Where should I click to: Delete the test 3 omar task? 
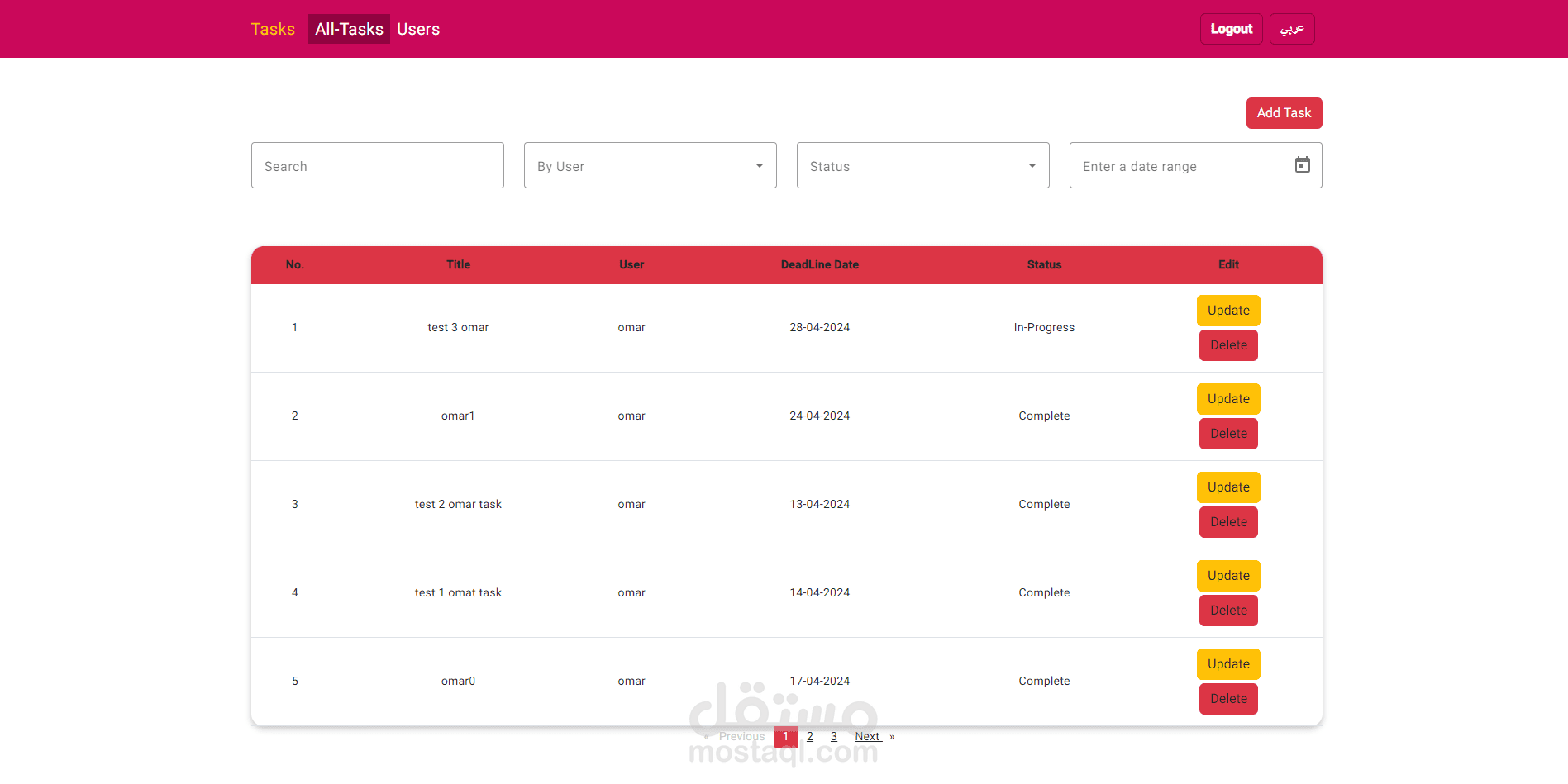click(1228, 345)
